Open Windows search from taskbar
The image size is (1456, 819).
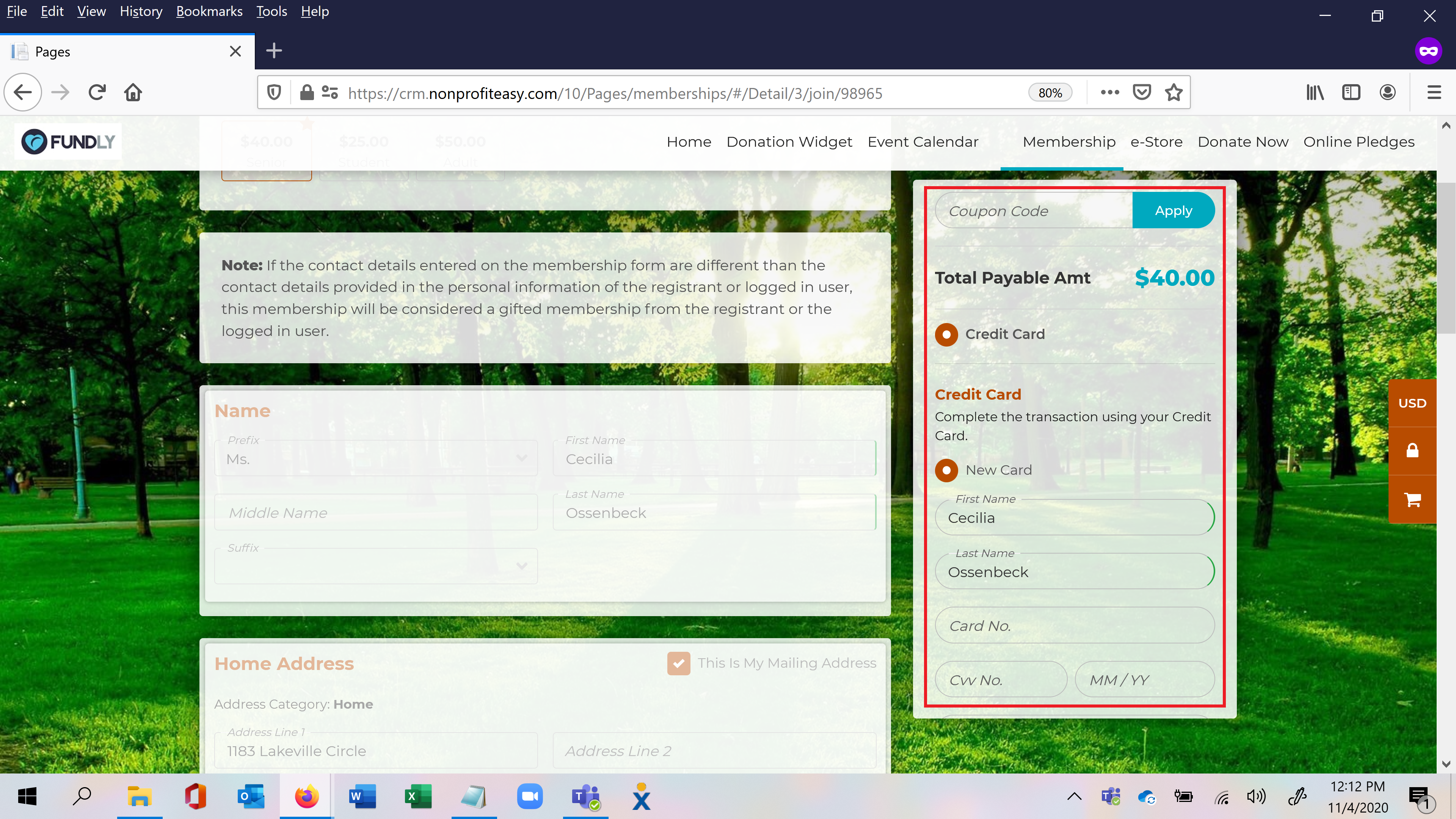[x=83, y=796]
